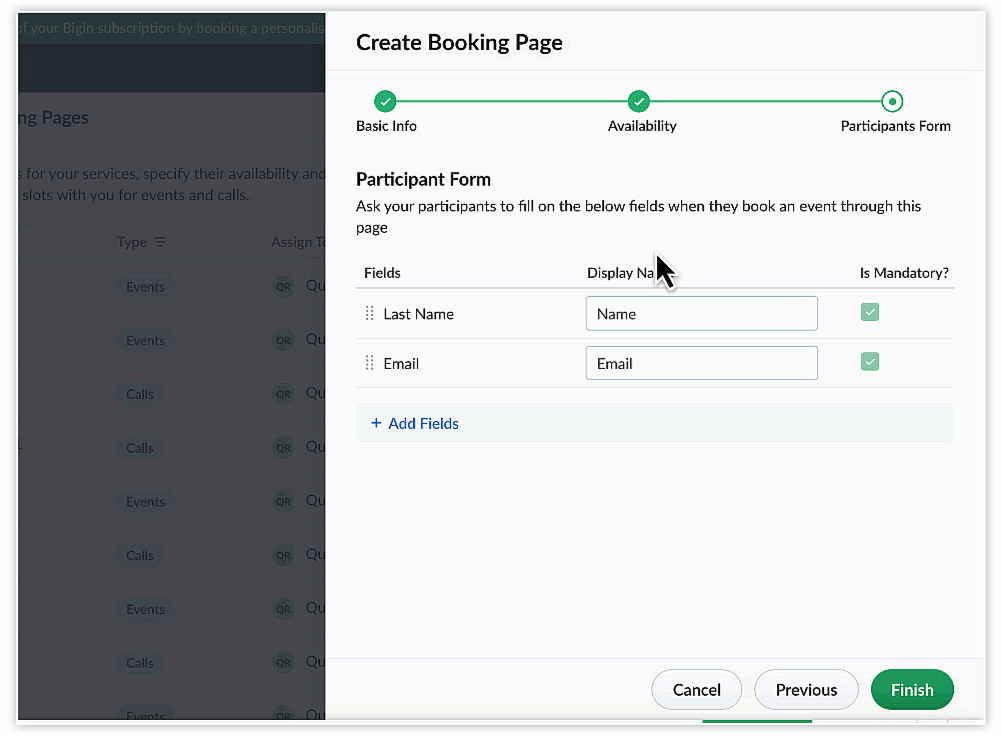Click the Participants Form step circle icon
The height and width of the screenshot is (736, 1001).
(x=892, y=101)
